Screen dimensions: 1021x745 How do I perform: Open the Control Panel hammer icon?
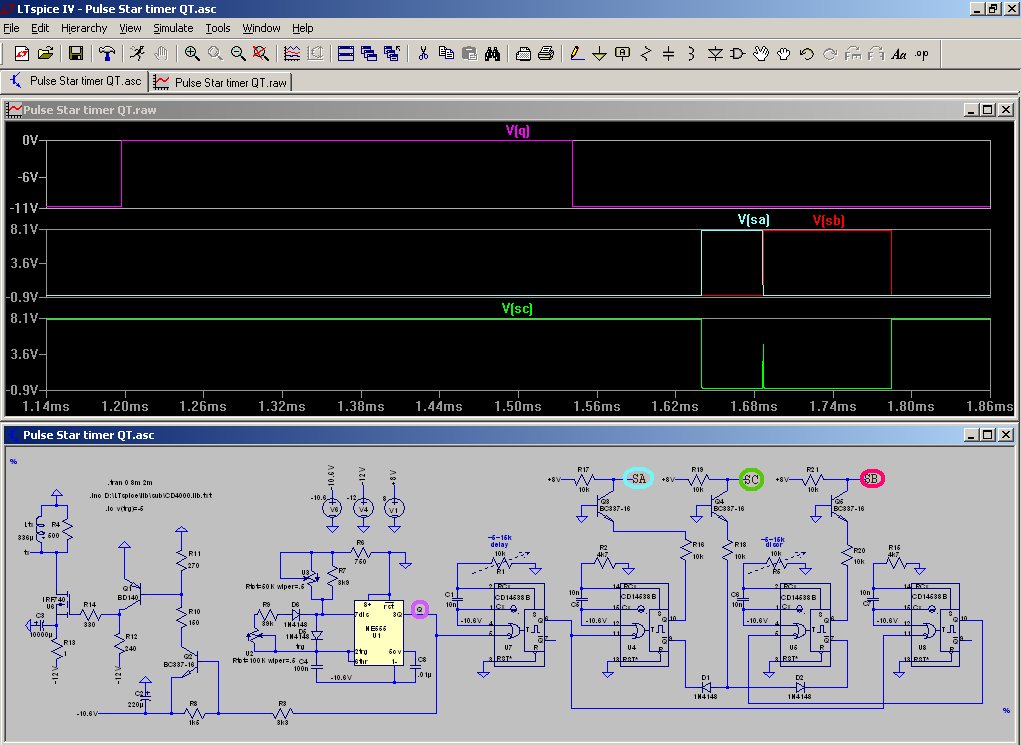point(107,54)
